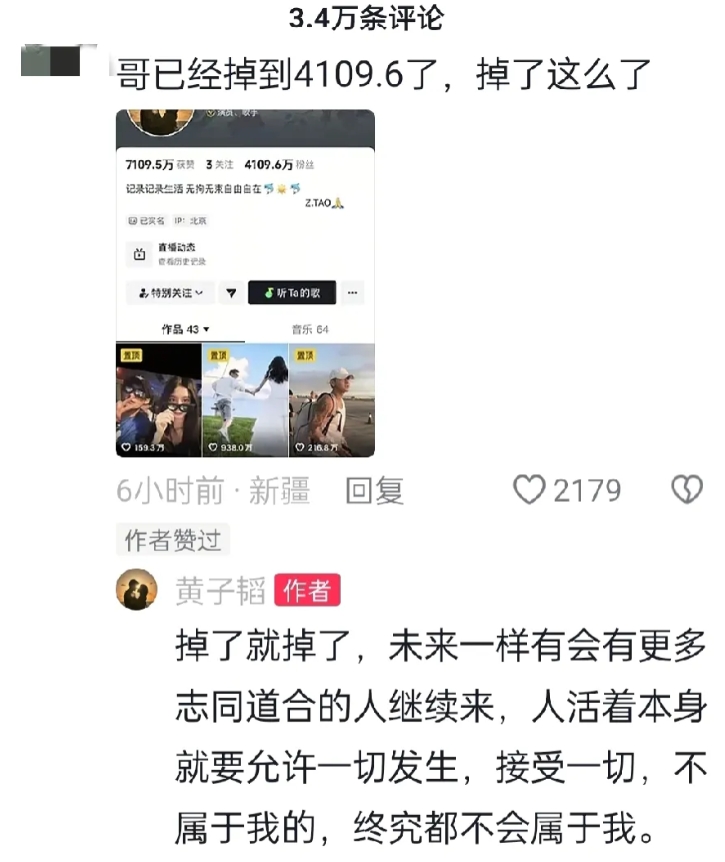This screenshot has width=725, height=862.
Task: Tap the red 作者 badge
Action: coord(307,590)
